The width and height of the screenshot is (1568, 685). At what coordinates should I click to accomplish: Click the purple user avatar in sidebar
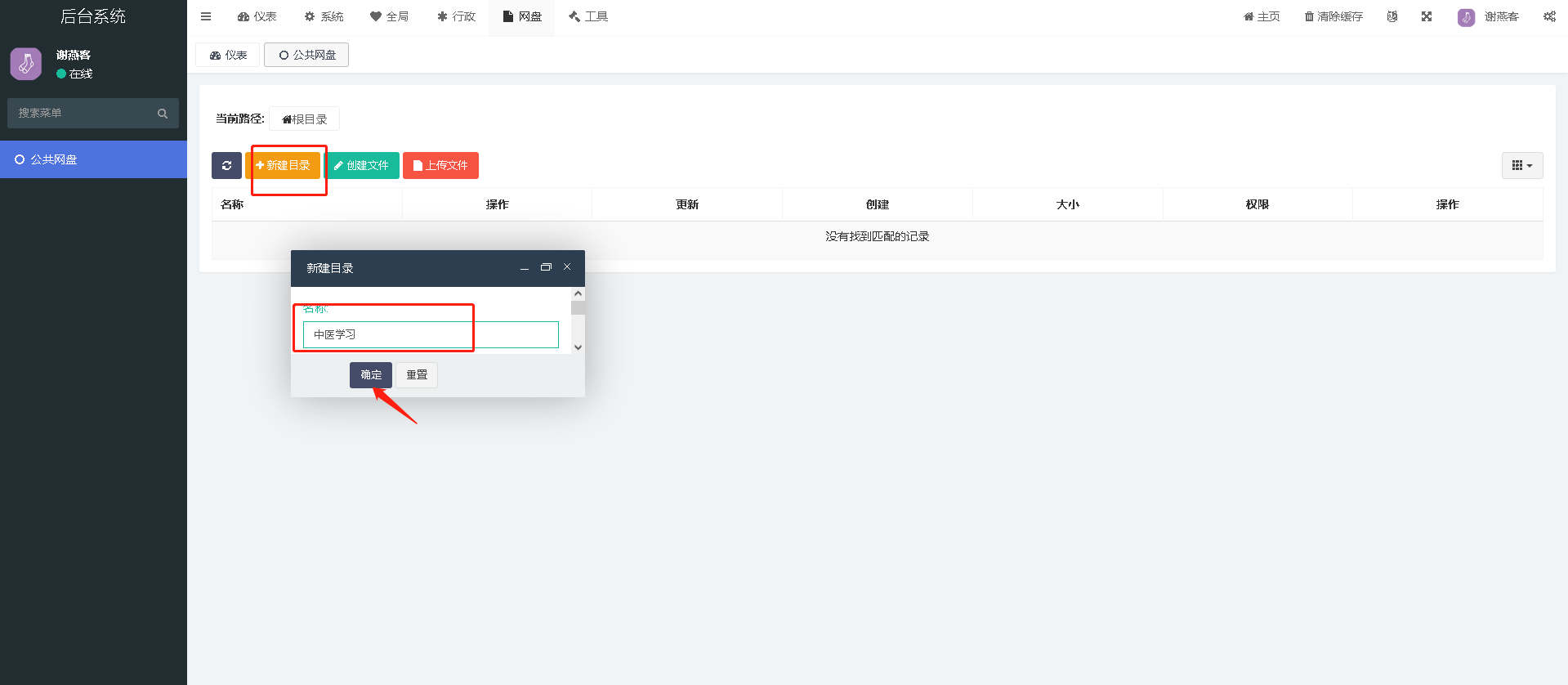click(x=26, y=64)
